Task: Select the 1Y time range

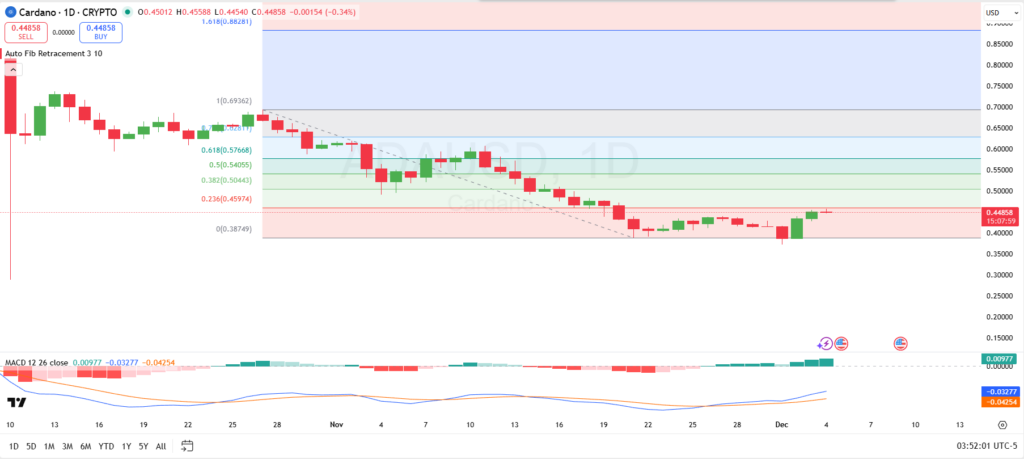Action: click(126, 447)
